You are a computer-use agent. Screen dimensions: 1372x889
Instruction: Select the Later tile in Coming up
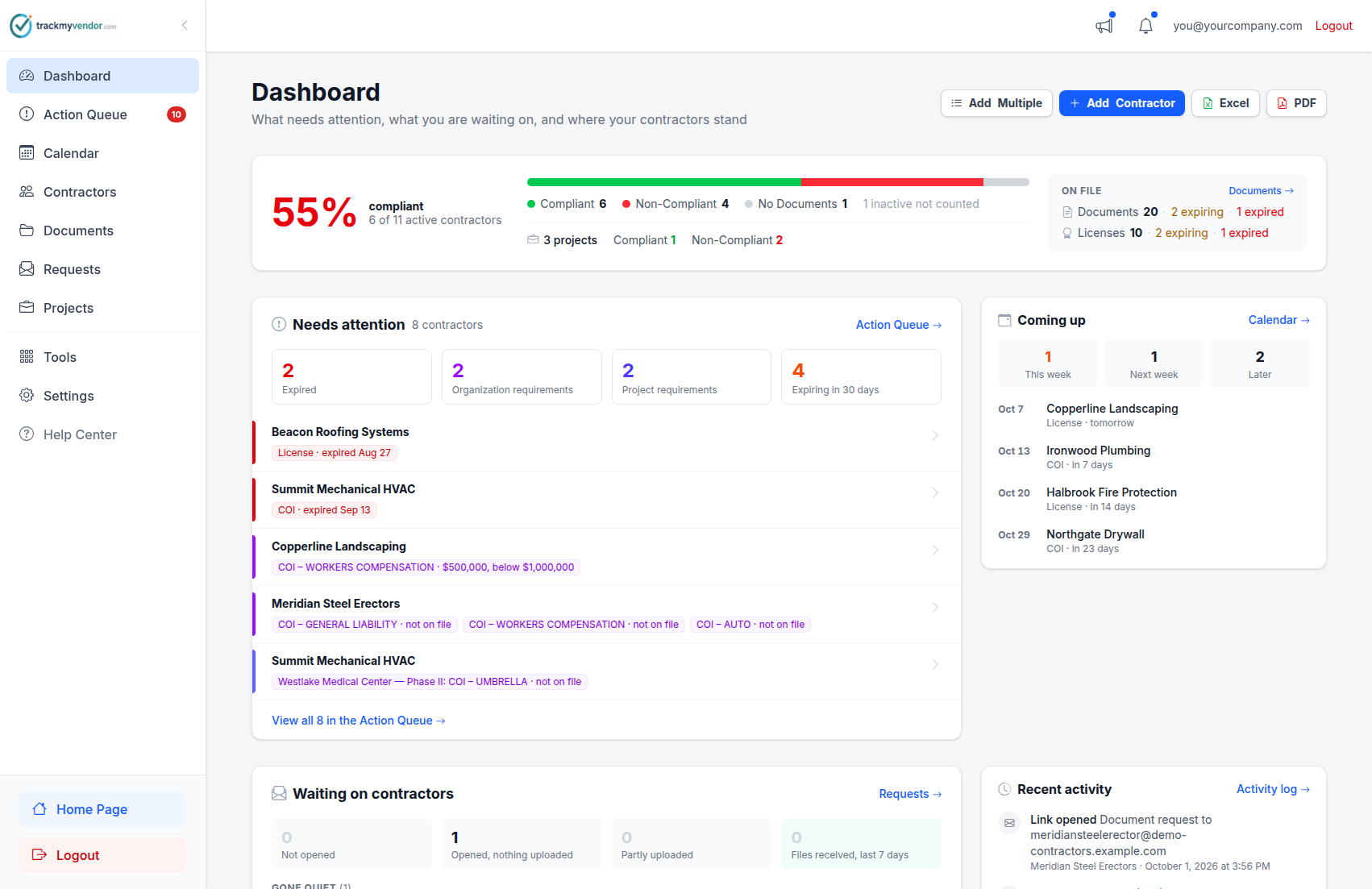(x=1260, y=363)
